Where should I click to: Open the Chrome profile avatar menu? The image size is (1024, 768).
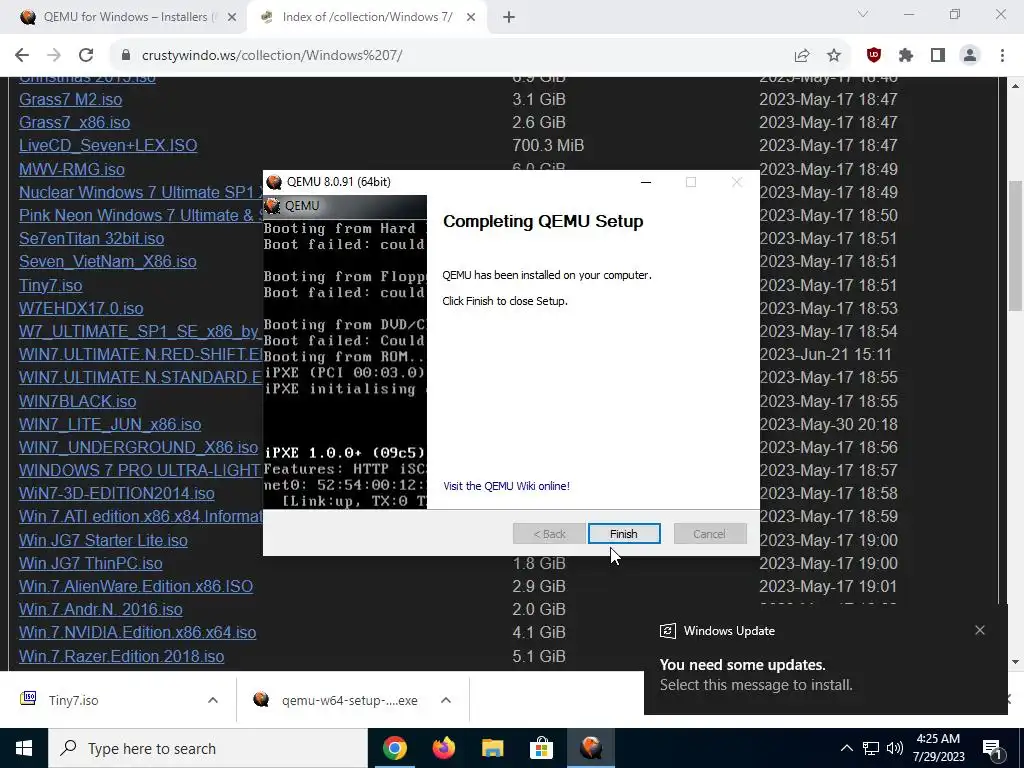(x=970, y=56)
